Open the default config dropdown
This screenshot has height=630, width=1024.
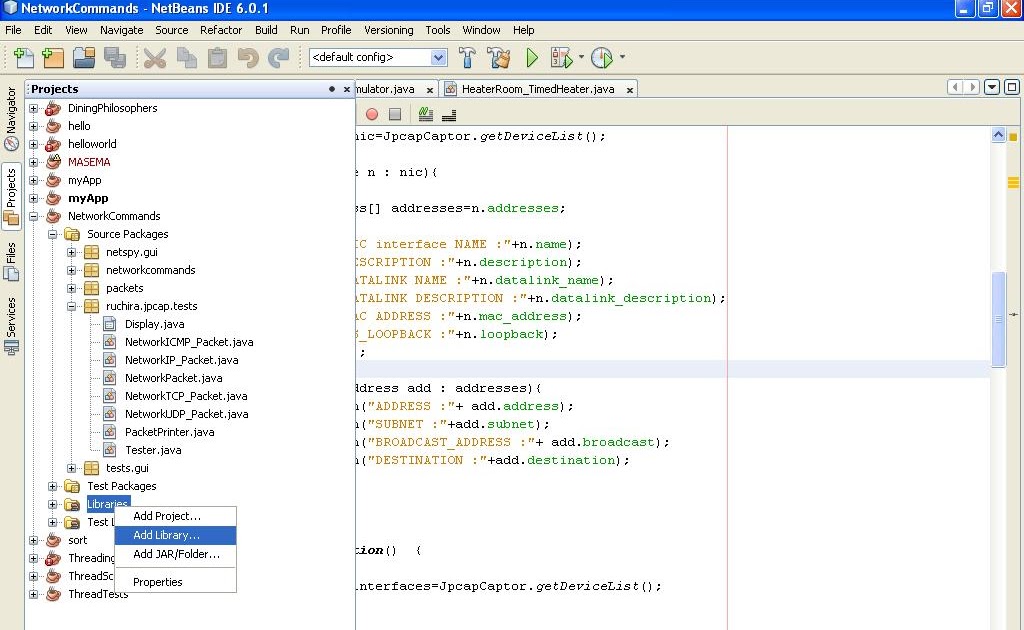[x=440, y=58]
